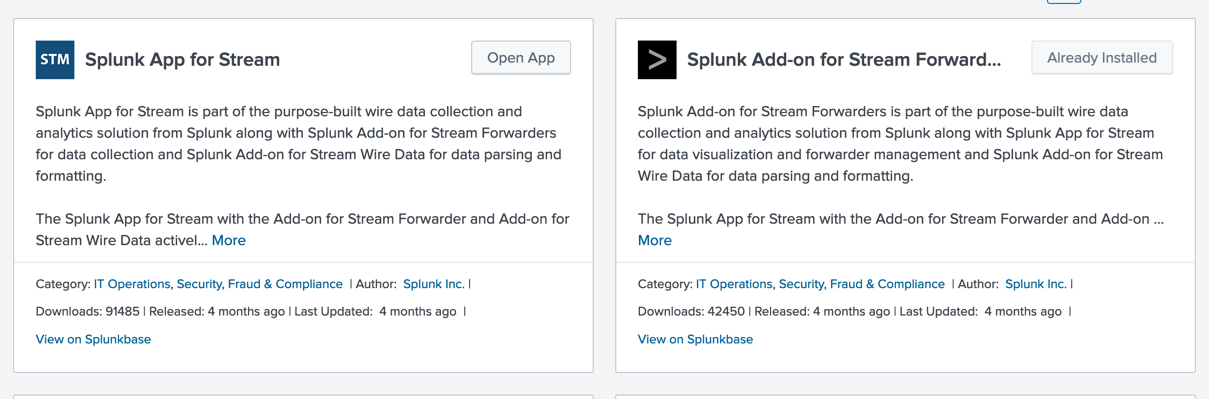Open Security, Fraud & Compliance in Stream Forwarders card
1209x399 pixels.
(x=862, y=284)
